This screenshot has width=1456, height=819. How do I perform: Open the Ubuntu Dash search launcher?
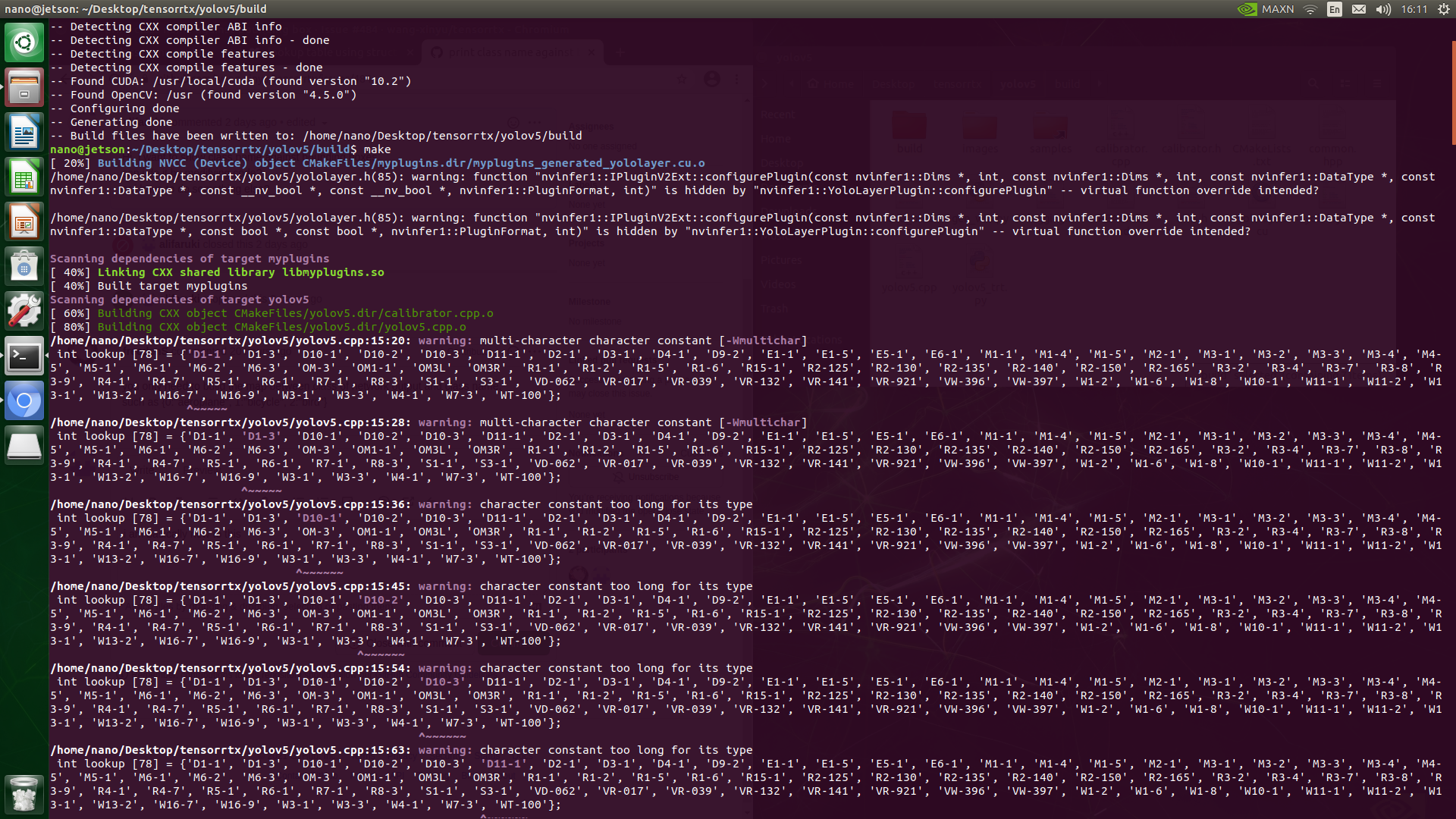coord(24,42)
